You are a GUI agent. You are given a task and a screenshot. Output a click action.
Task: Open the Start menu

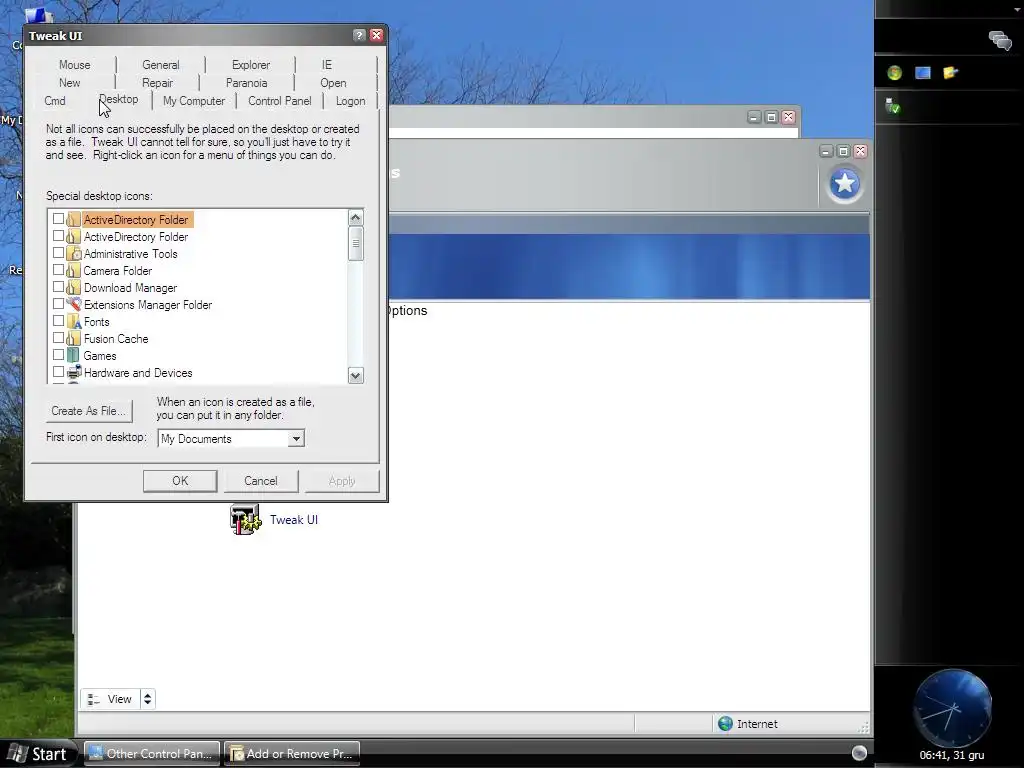click(x=39, y=754)
